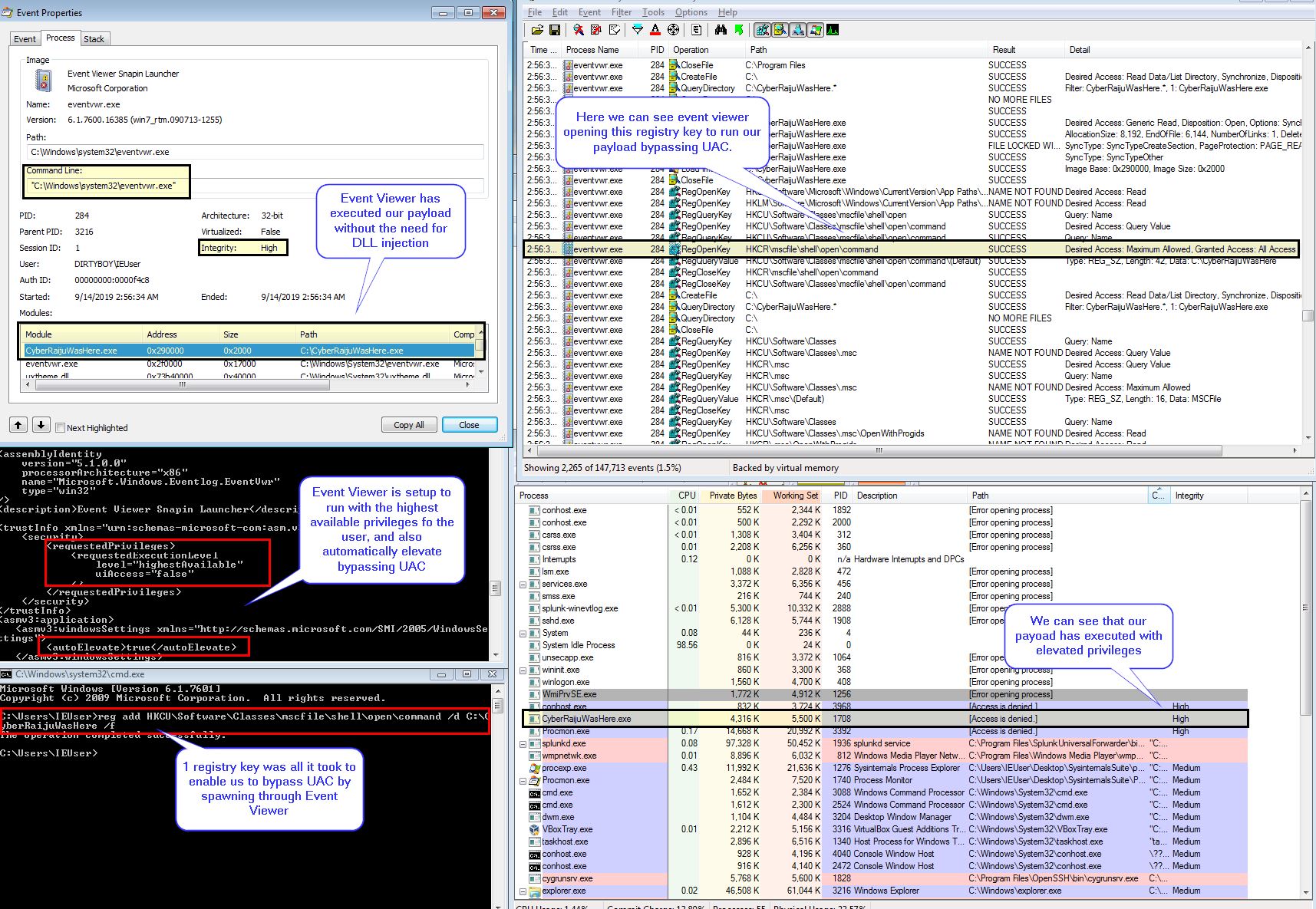Check the Next Highlighted checkbox

(61, 428)
